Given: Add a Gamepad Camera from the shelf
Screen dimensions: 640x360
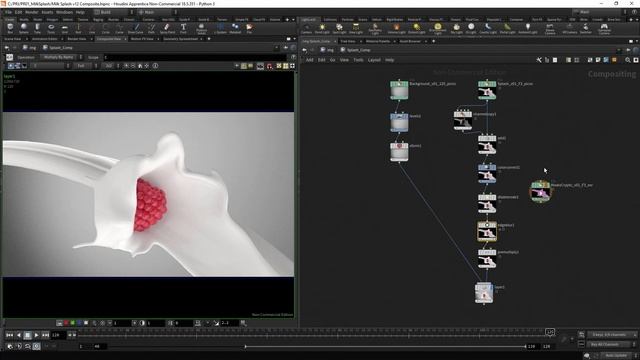Looking at the screenshot, I should pyautogui.click(x=604, y=29).
